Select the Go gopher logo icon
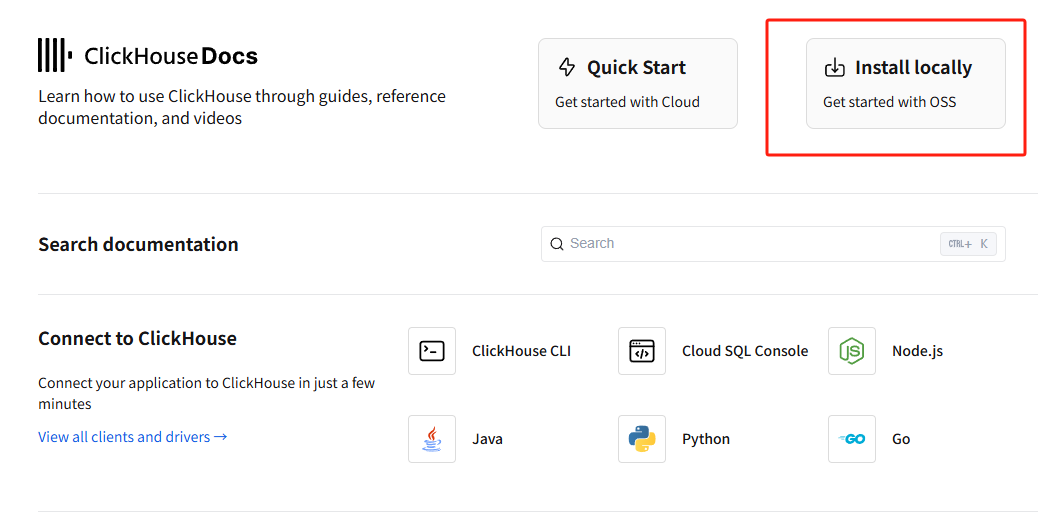This screenshot has height=512, width=1056. [x=852, y=439]
